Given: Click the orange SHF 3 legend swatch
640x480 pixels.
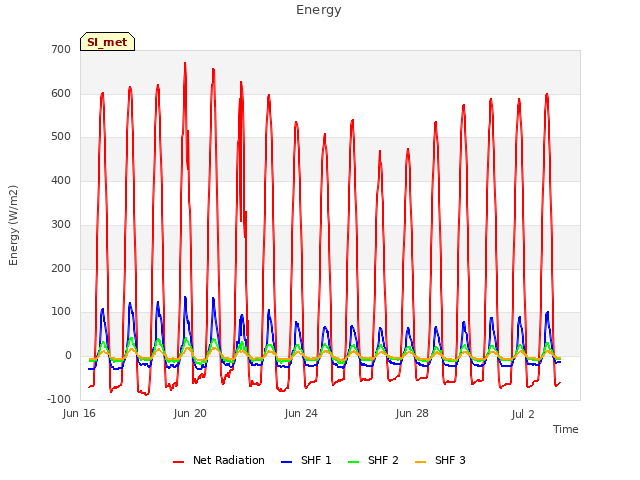Looking at the screenshot, I should click(420, 462).
